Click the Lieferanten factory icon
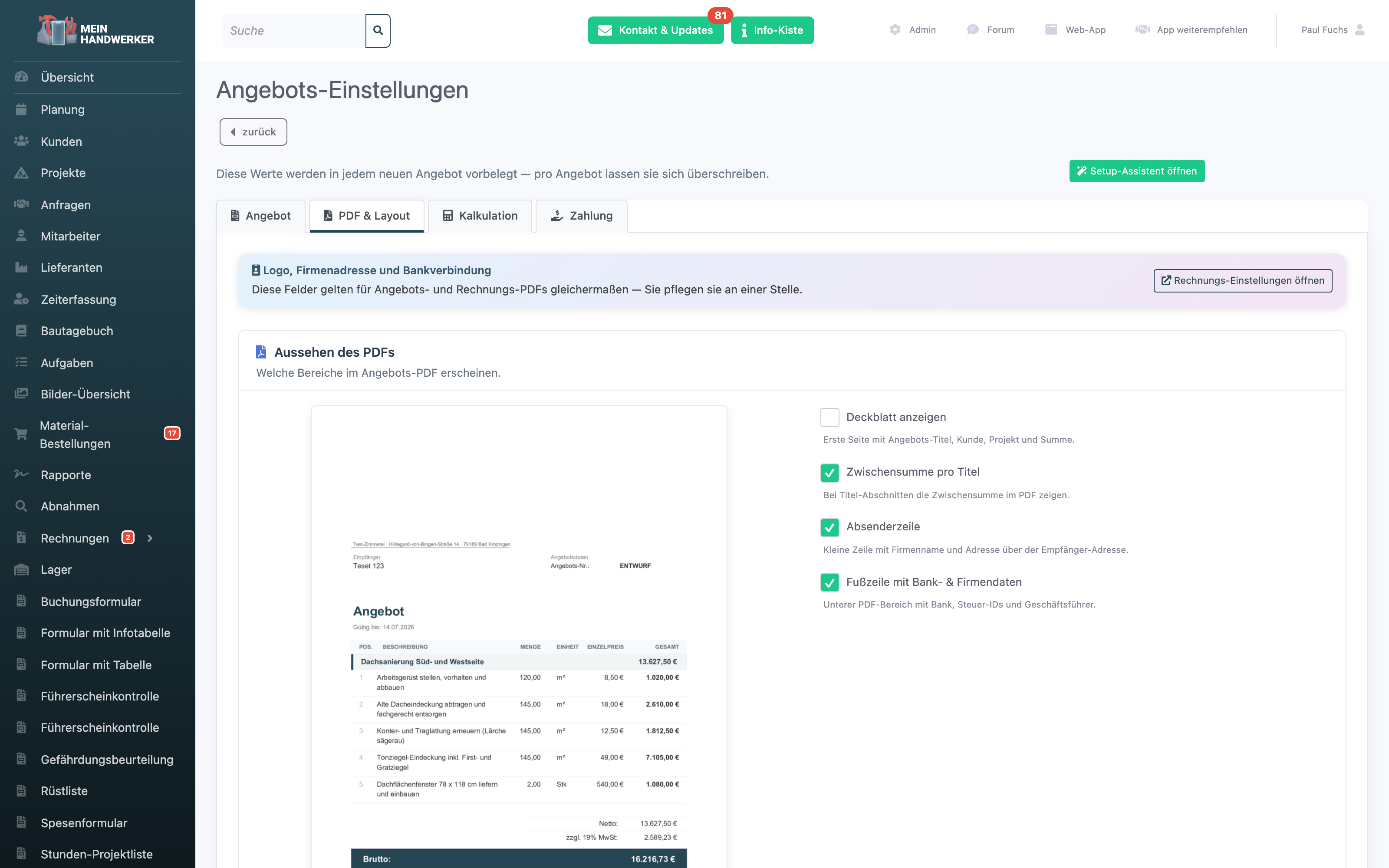The width and height of the screenshot is (1389, 868). coord(21,267)
